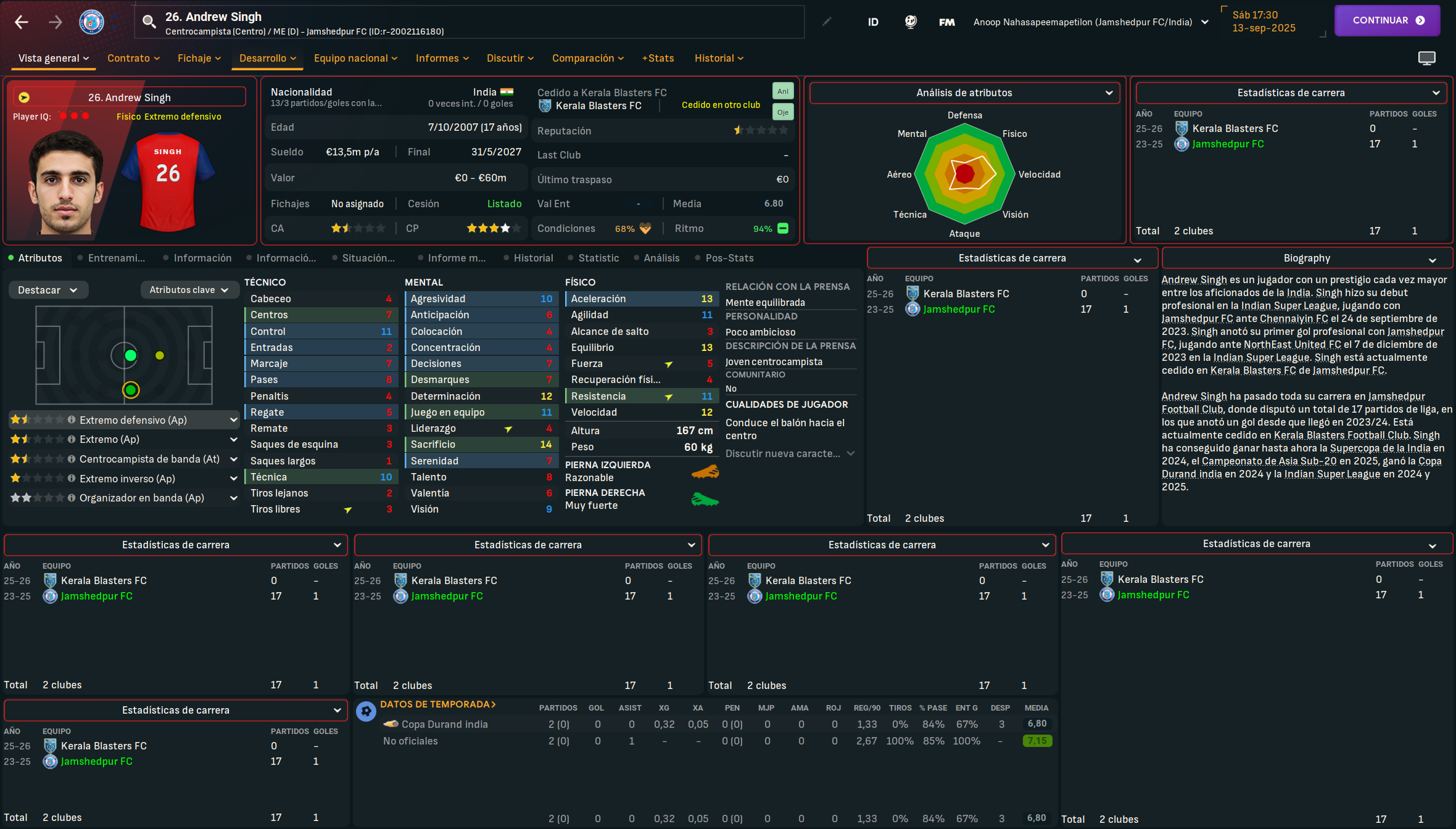
Task: Select the Historial radio tab
Action: pos(527,258)
